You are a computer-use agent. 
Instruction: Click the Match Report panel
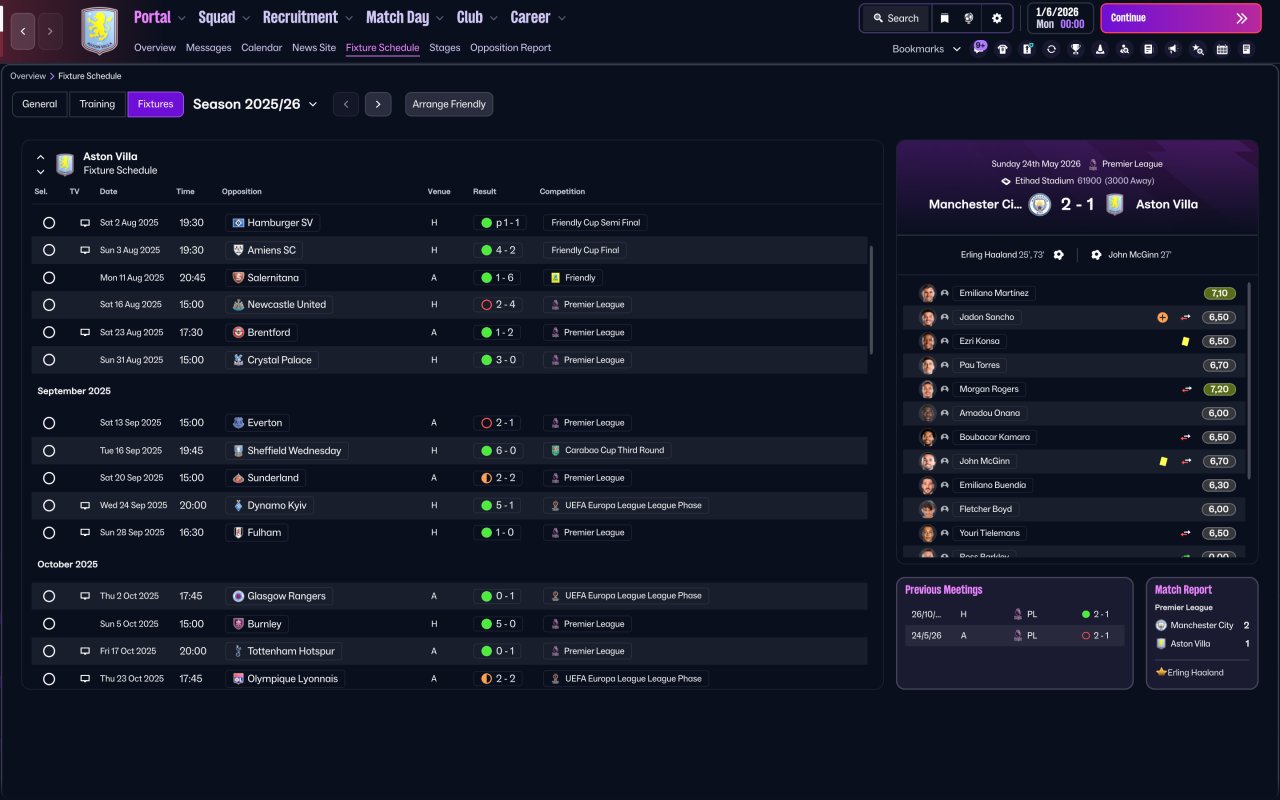[x=1202, y=633]
